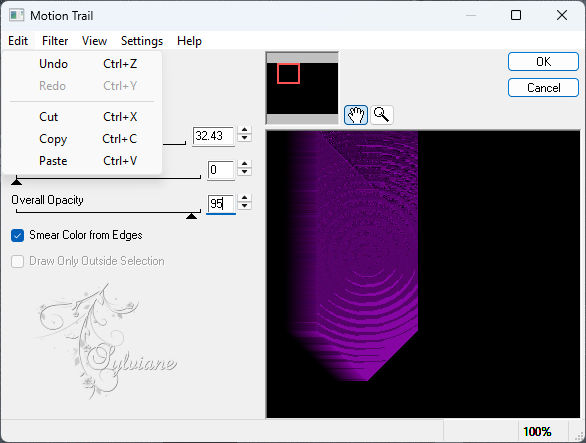Click the Motion Trail title bar icon

pos(17,15)
